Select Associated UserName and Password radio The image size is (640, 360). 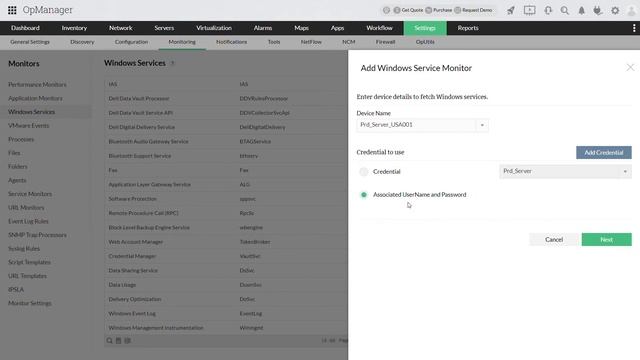(x=364, y=195)
